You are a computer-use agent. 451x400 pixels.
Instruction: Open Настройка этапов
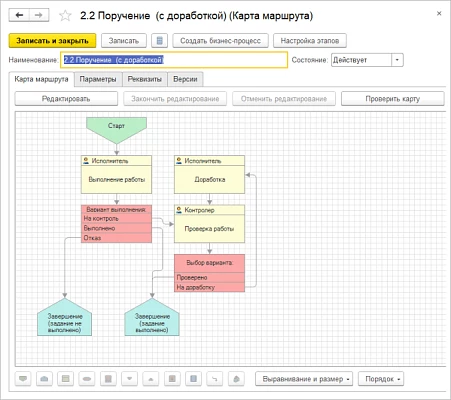[310, 41]
